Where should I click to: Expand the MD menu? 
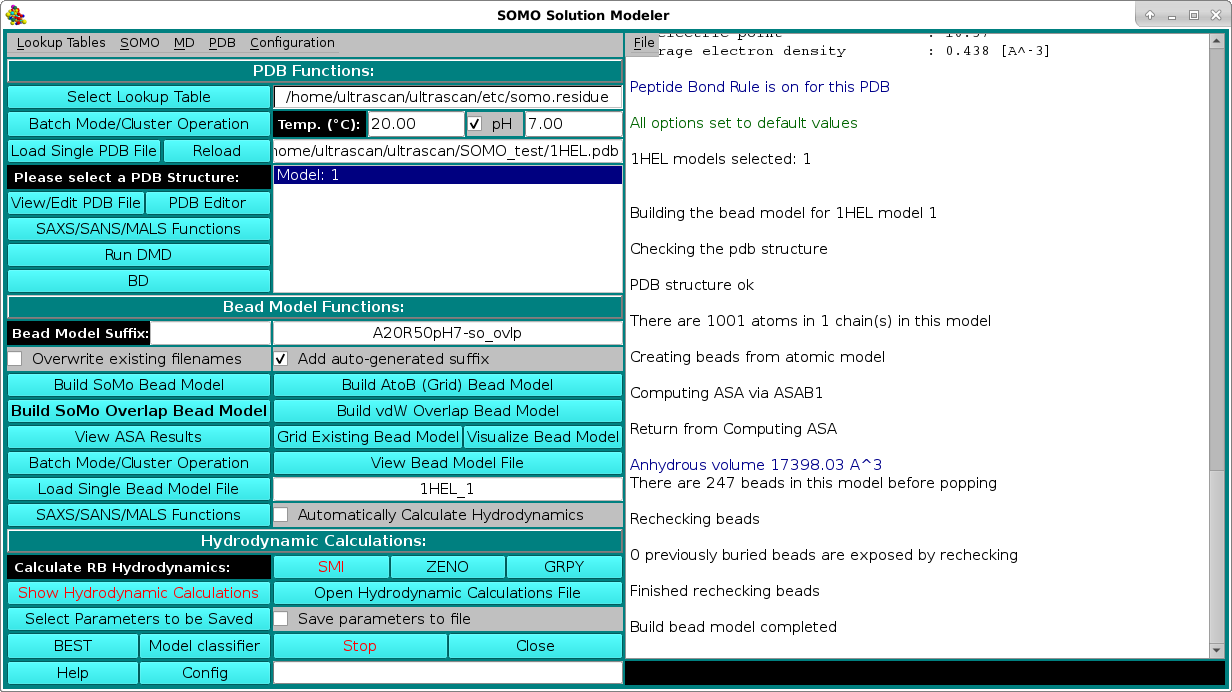coord(184,43)
